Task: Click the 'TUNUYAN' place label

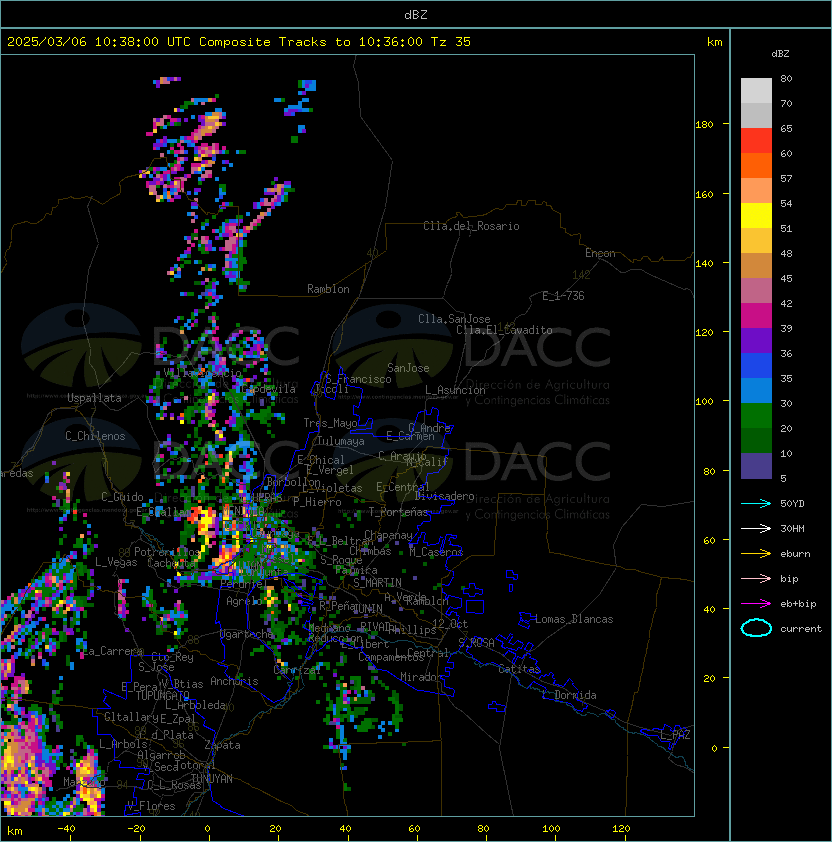Action: [212, 779]
